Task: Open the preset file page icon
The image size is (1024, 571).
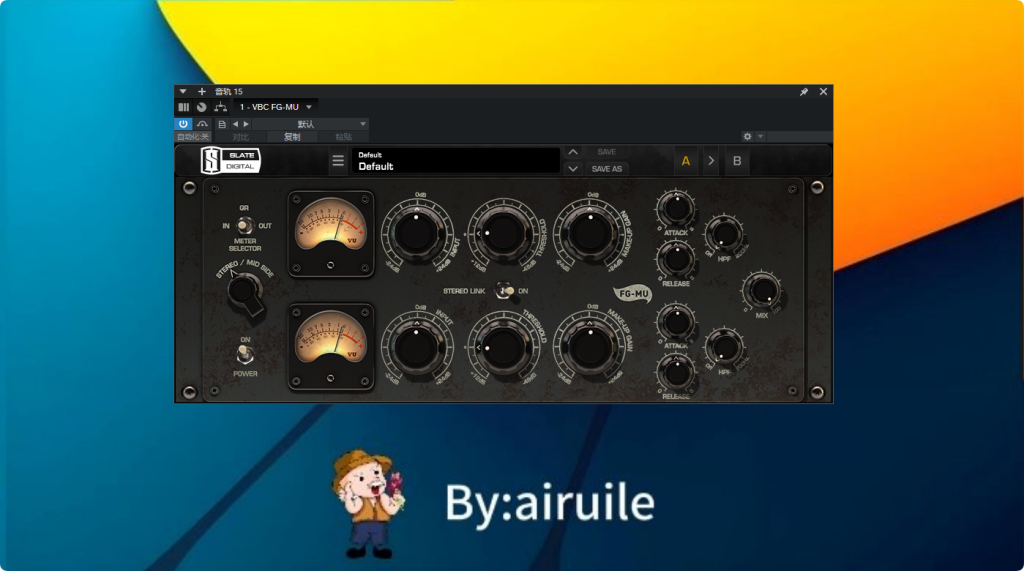Action: (222, 124)
